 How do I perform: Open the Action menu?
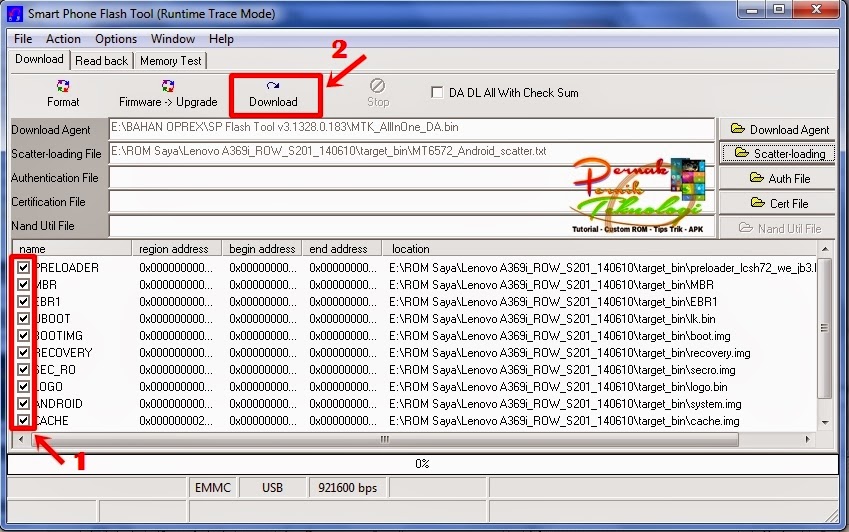pos(63,39)
